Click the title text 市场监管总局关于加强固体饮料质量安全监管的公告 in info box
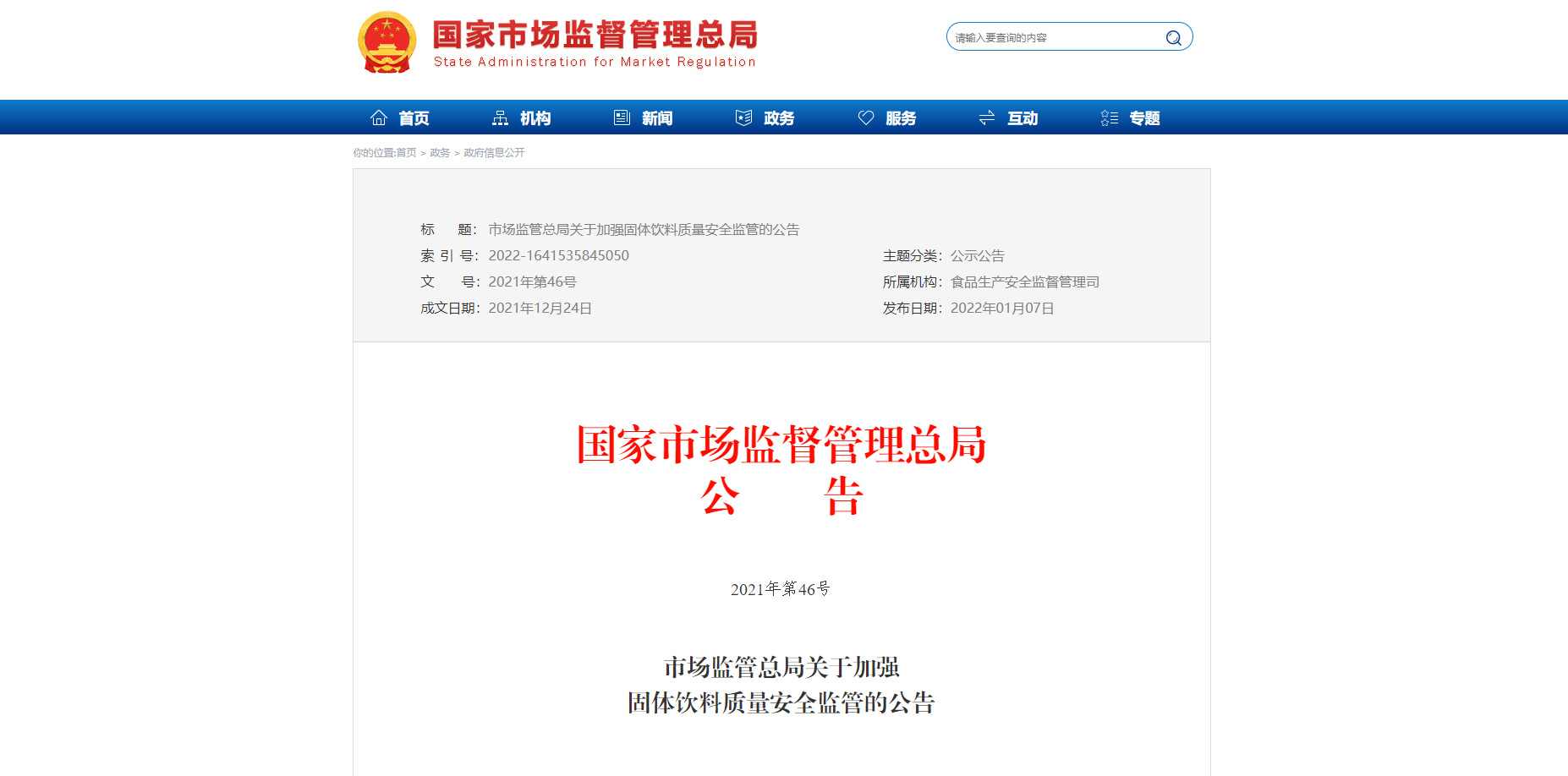1568x776 pixels. pos(644,229)
